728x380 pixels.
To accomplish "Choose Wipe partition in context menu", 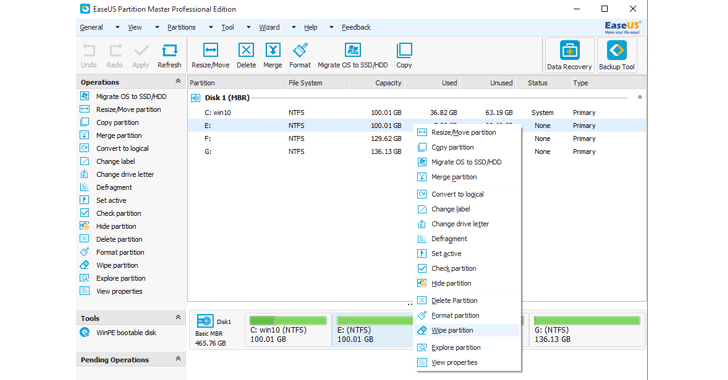I will (467, 330).
